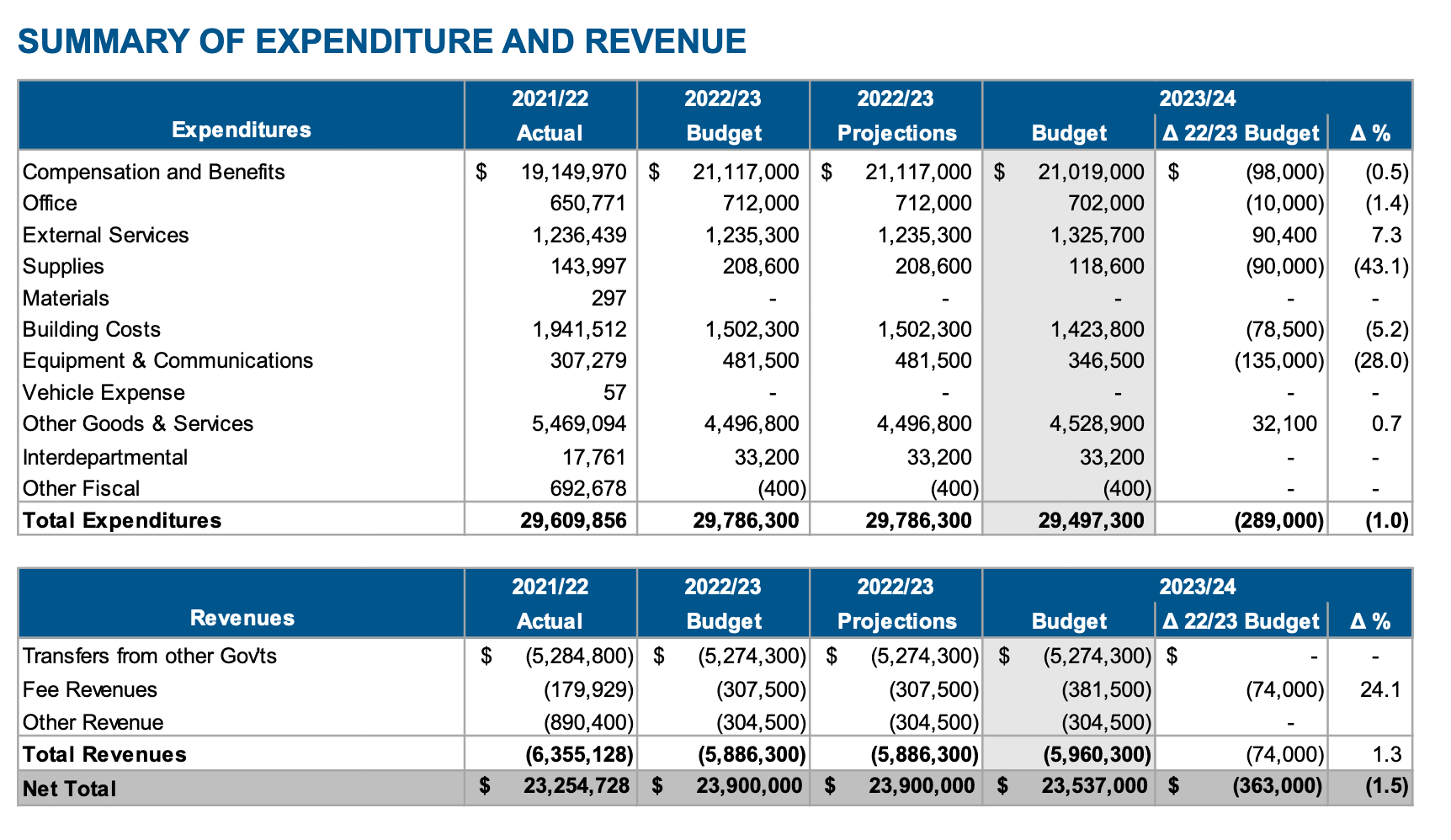Click the (28.0) percent change

(1381, 361)
